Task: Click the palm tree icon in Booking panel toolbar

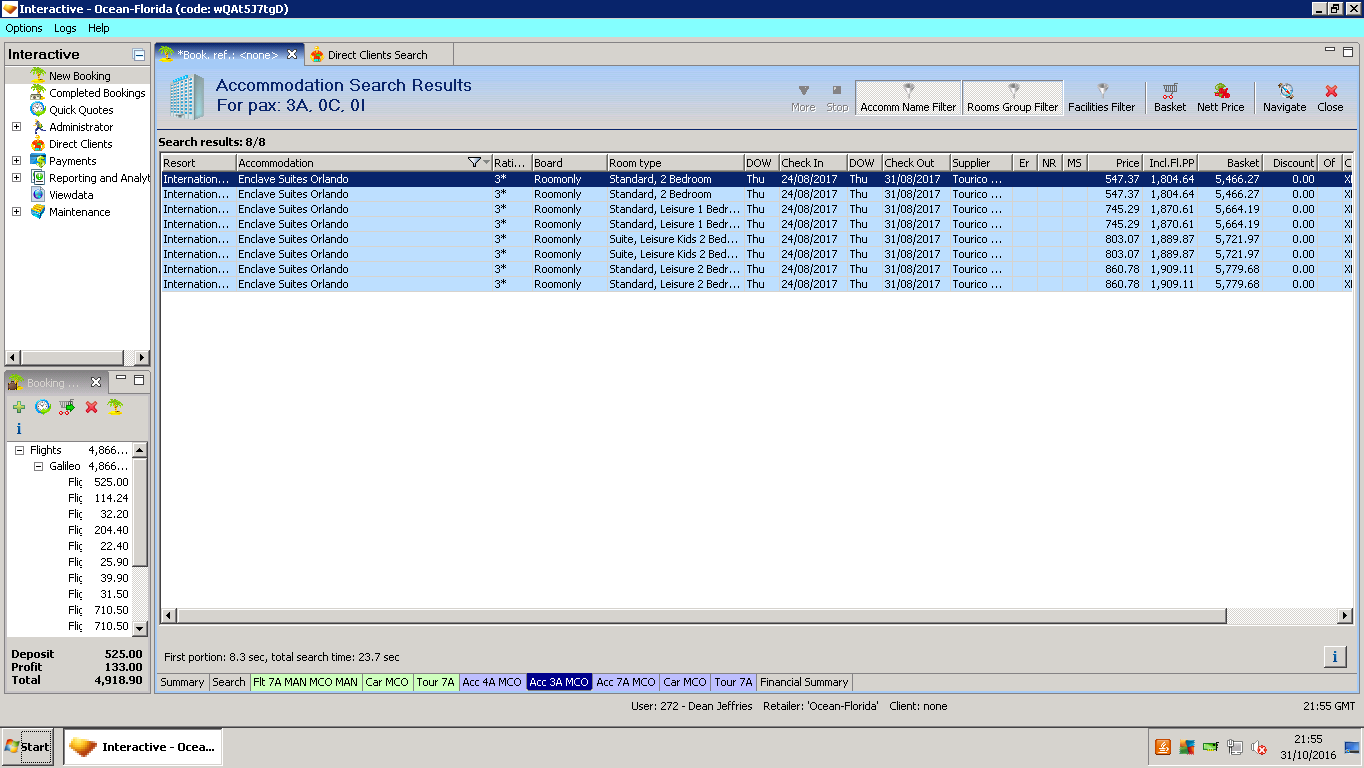Action: point(115,407)
